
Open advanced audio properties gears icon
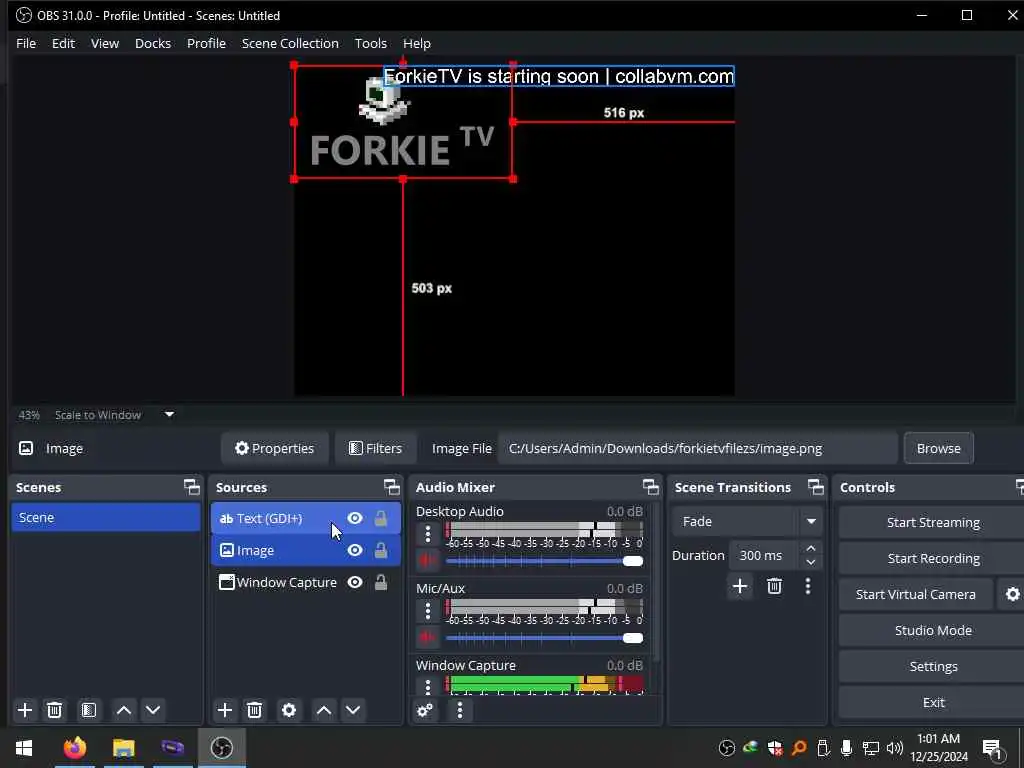click(x=425, y=710)
